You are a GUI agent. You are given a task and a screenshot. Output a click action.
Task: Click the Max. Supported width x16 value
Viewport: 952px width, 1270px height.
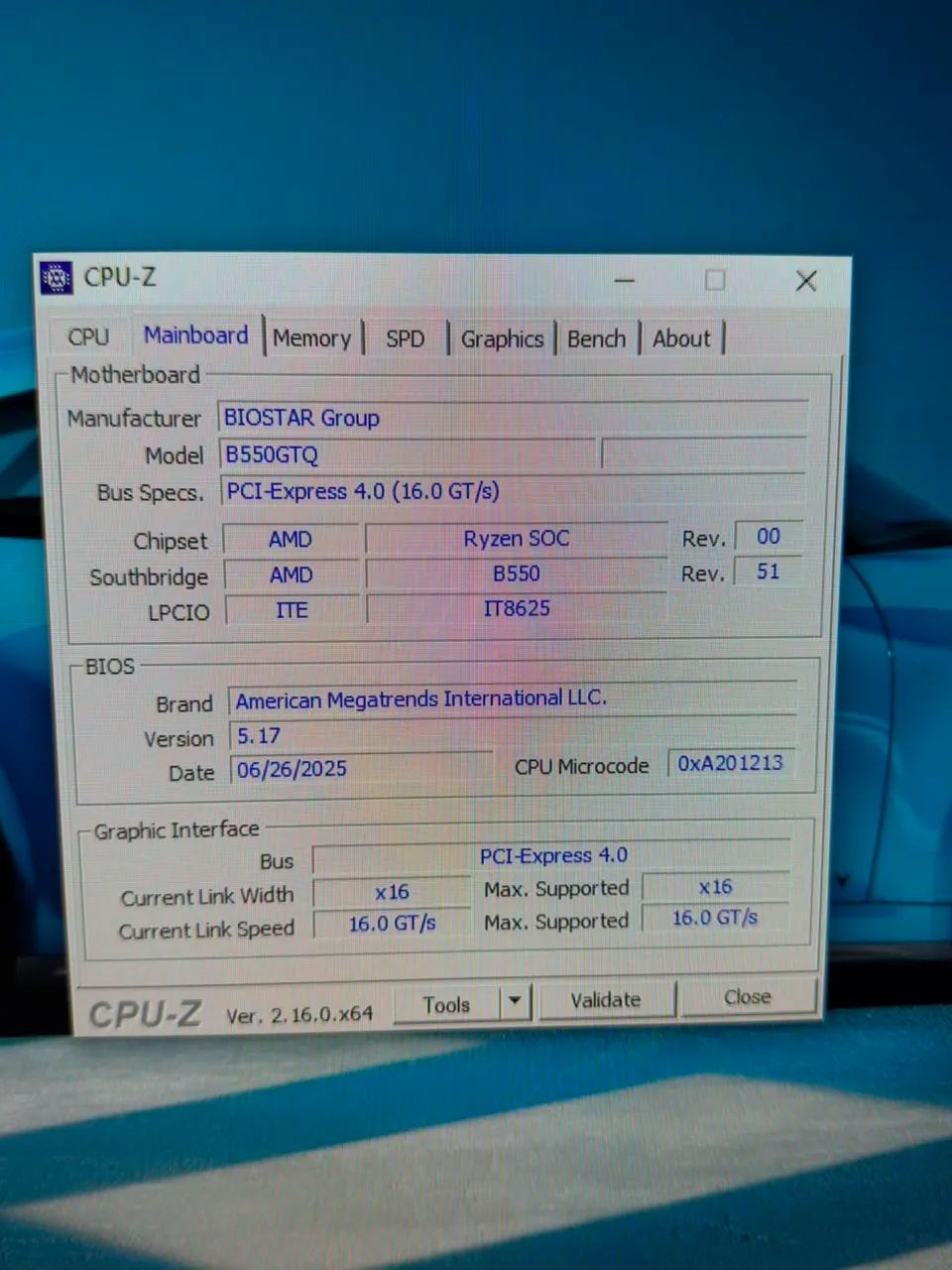click(x=715, y=887)
